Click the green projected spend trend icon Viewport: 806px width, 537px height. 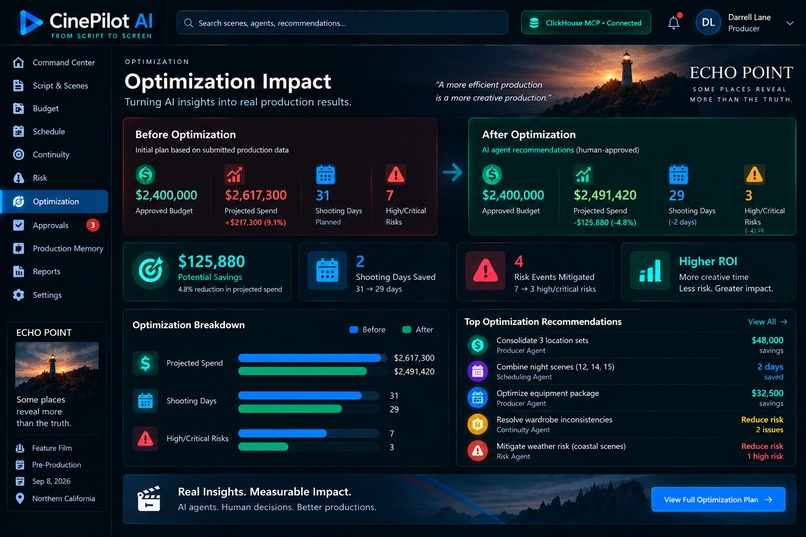(x=583, y=175)
